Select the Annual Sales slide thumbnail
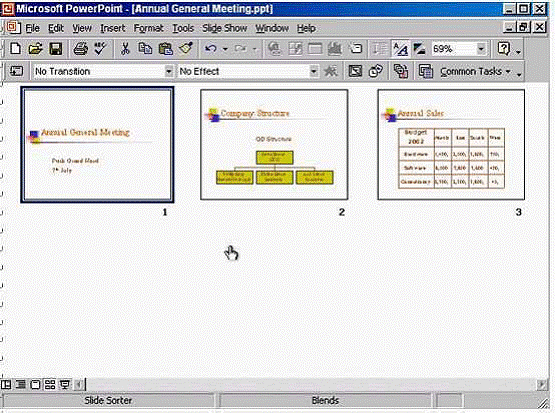Viewport: 555px width, 413px height. pyautogui.click(x=451, y=144)
